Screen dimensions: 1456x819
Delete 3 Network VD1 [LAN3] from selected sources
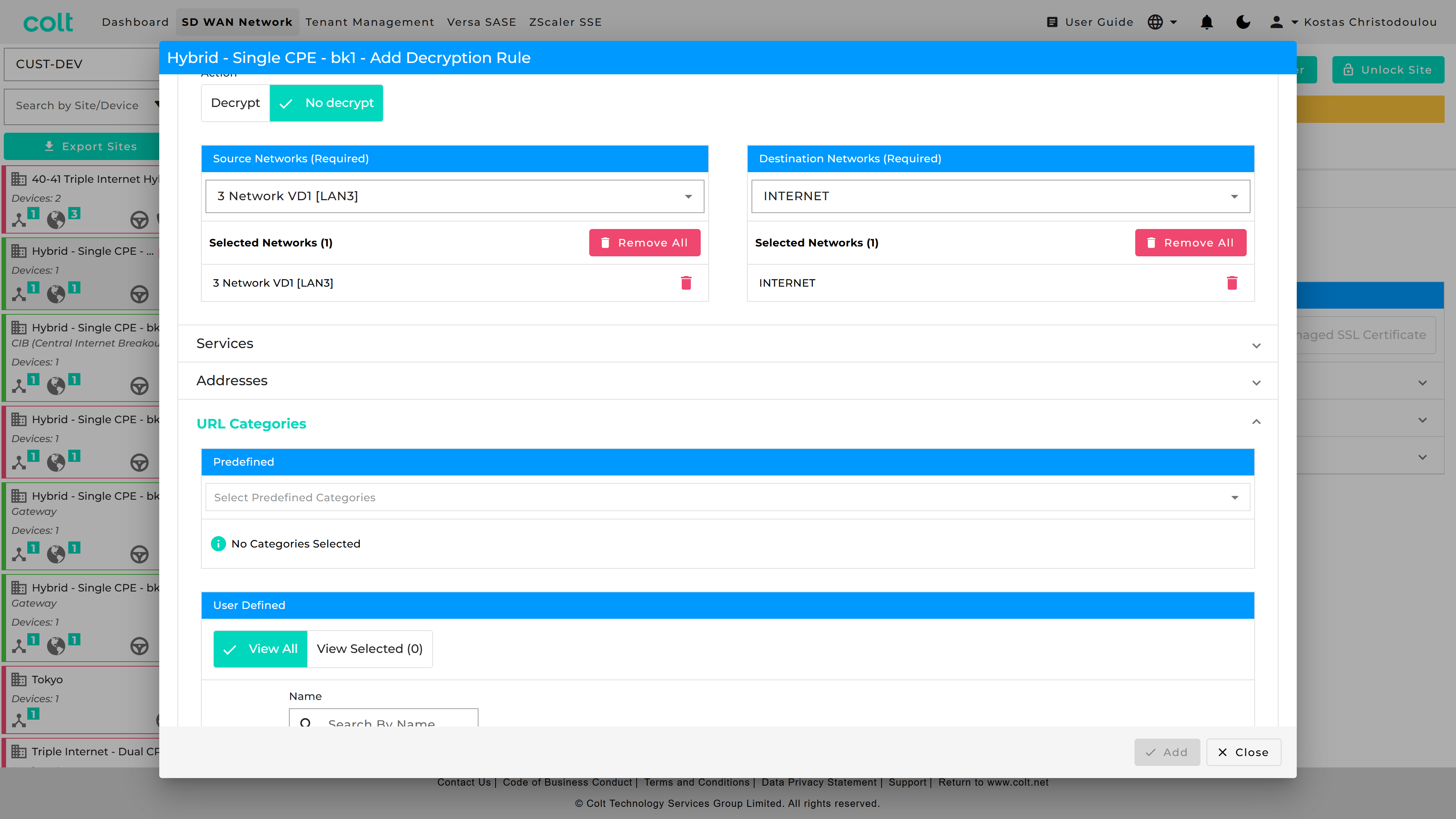point(686,282)
